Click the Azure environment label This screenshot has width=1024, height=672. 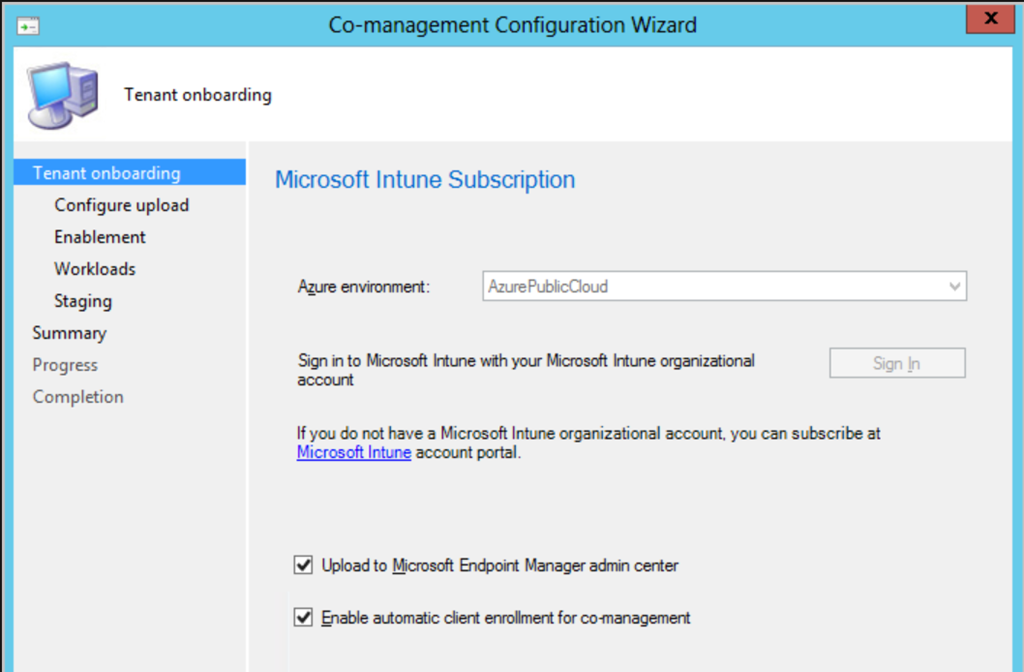[x=364, y=287]
